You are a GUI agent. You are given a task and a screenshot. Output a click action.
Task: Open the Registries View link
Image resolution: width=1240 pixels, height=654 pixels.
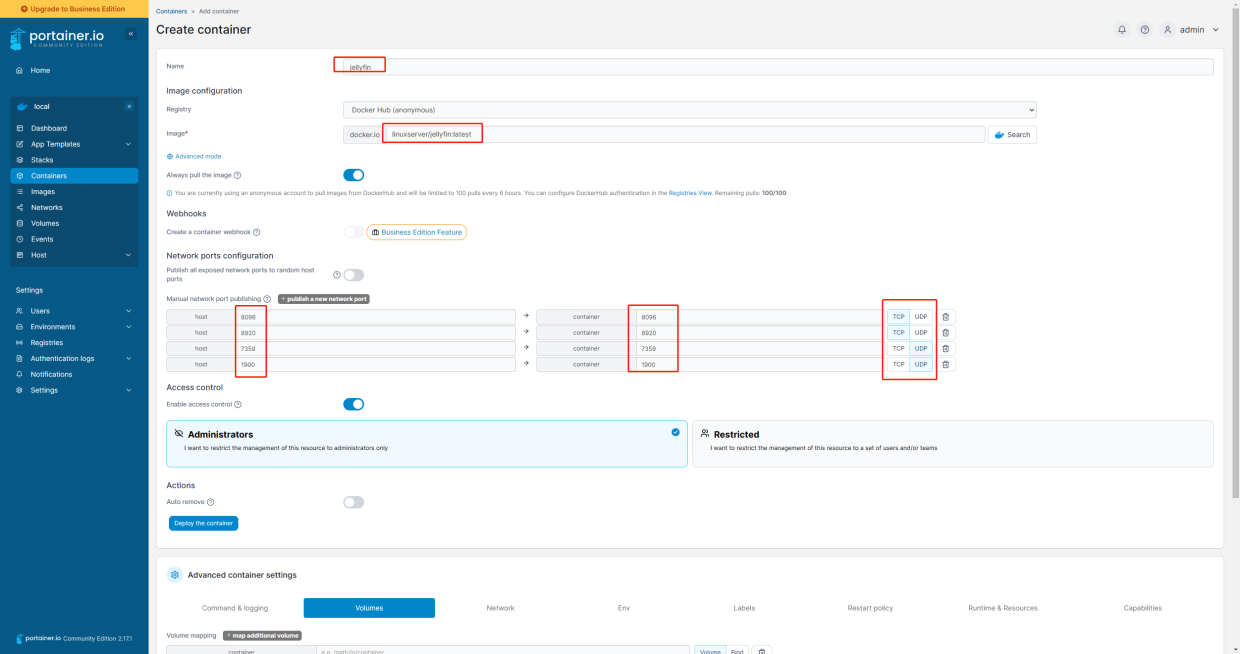(x=691, y=193)
